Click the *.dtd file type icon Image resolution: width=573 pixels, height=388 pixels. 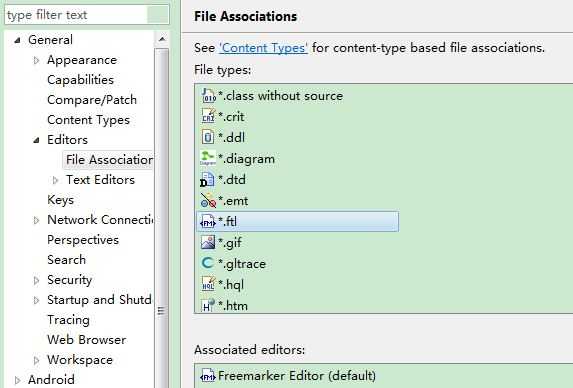tap(208, 179)
